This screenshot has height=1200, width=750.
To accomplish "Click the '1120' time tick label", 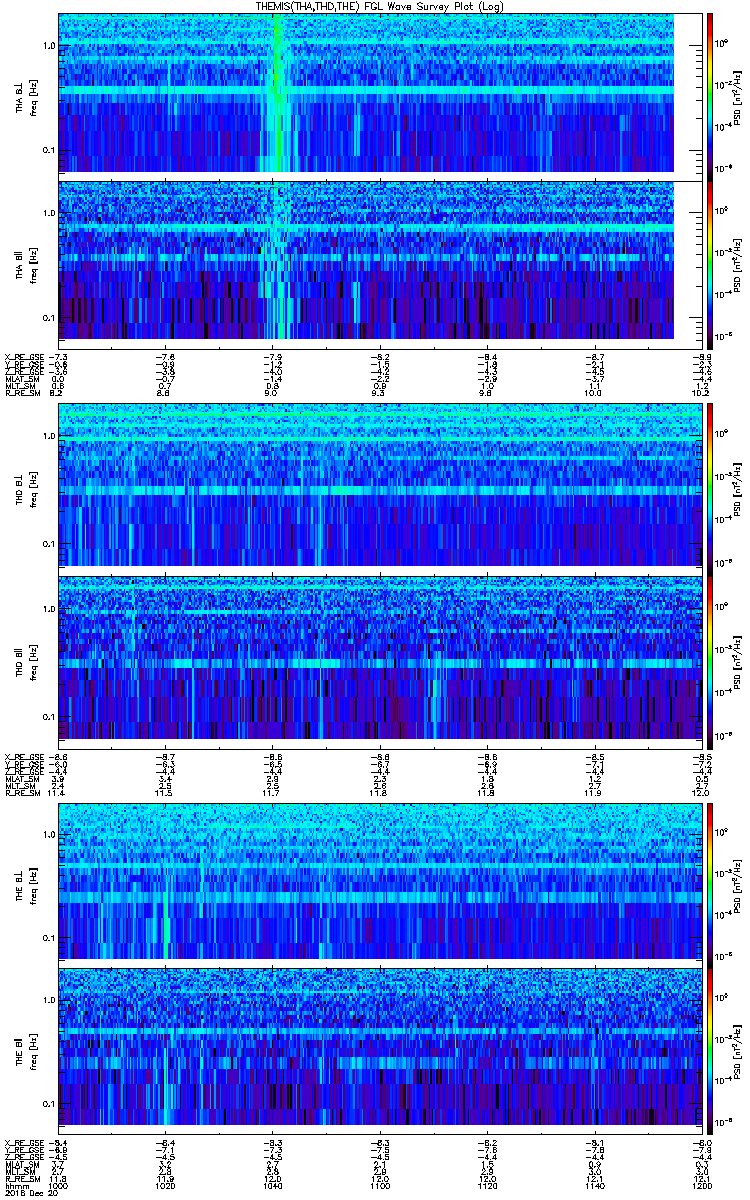I will [487, 1186].
